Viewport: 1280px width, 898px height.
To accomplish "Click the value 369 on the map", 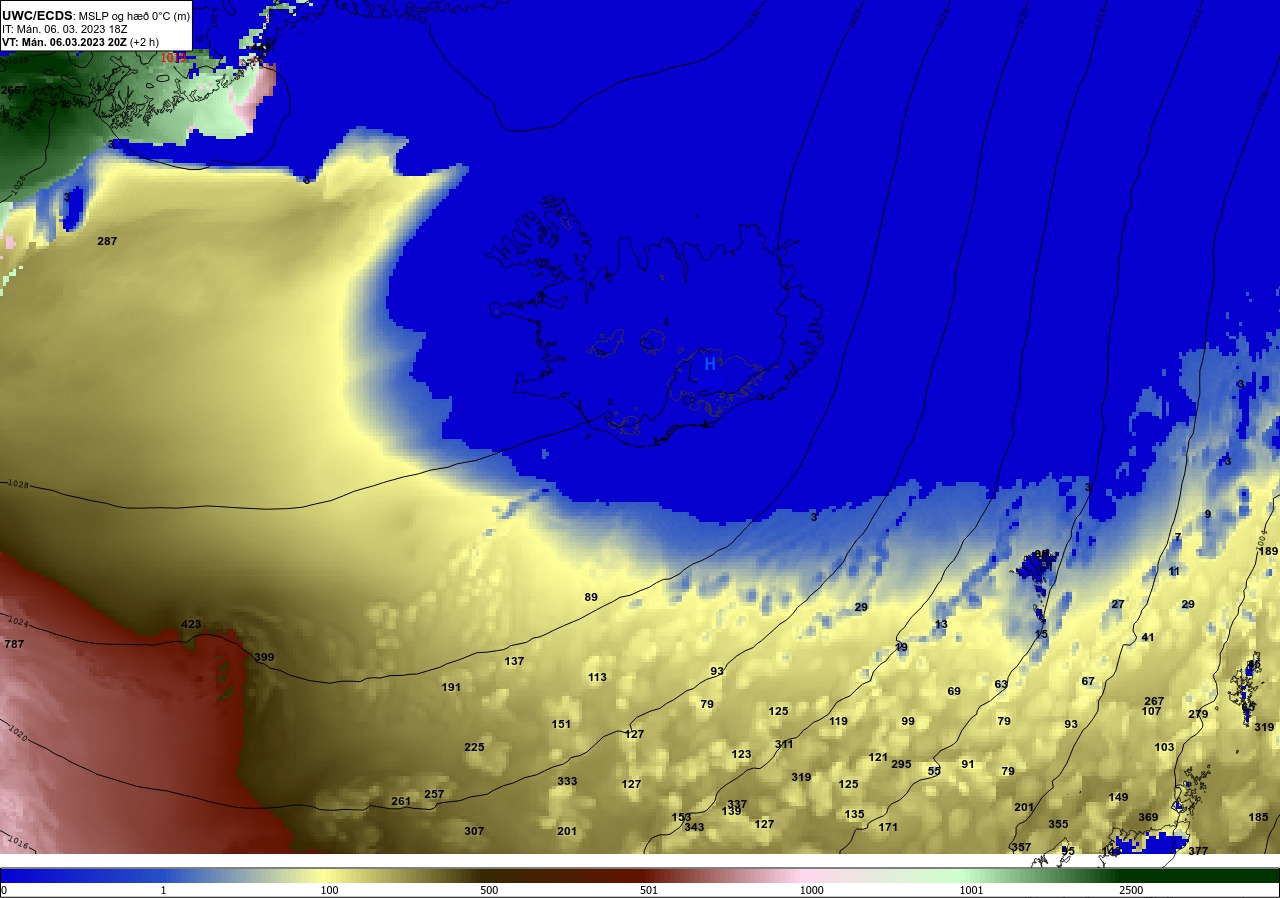I will (1148, 817).
